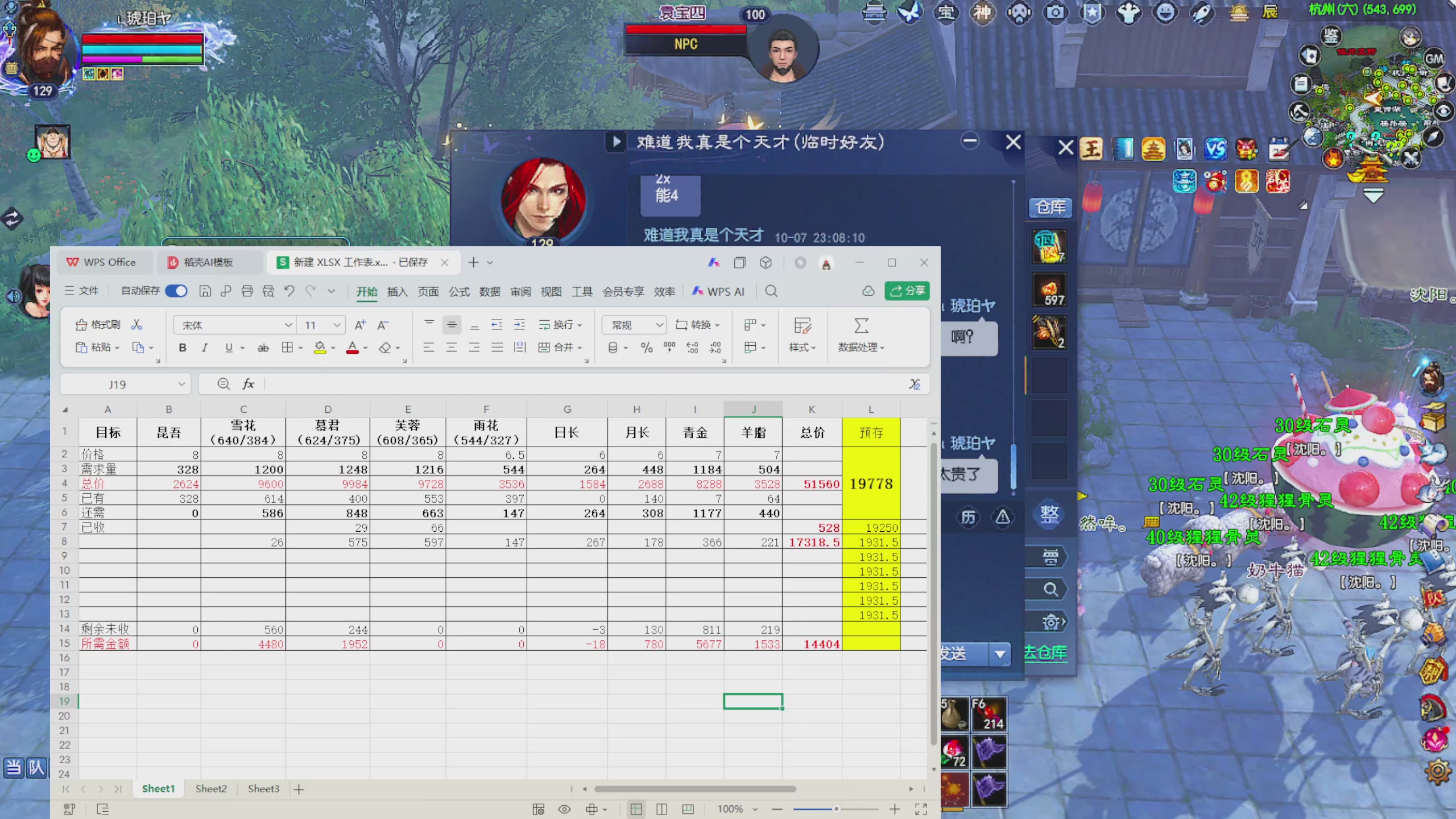The image size is (1456, 819).
Task: Toggle bold formatting in WPS ribbon
Action: 183,348
